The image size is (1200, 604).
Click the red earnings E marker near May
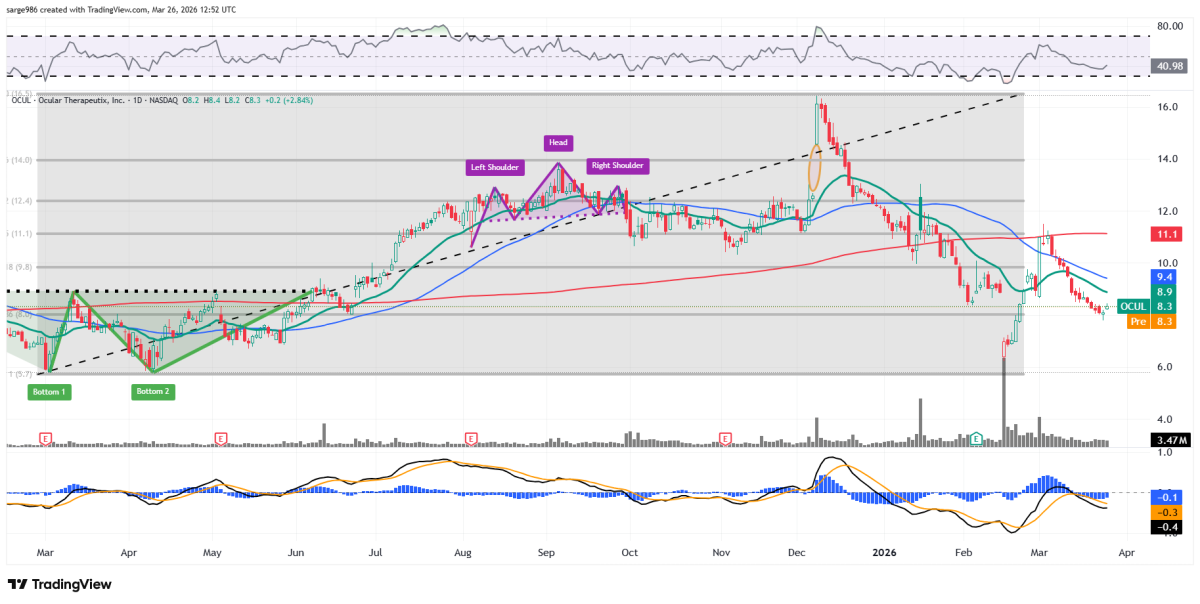click(x=219, y=439)
